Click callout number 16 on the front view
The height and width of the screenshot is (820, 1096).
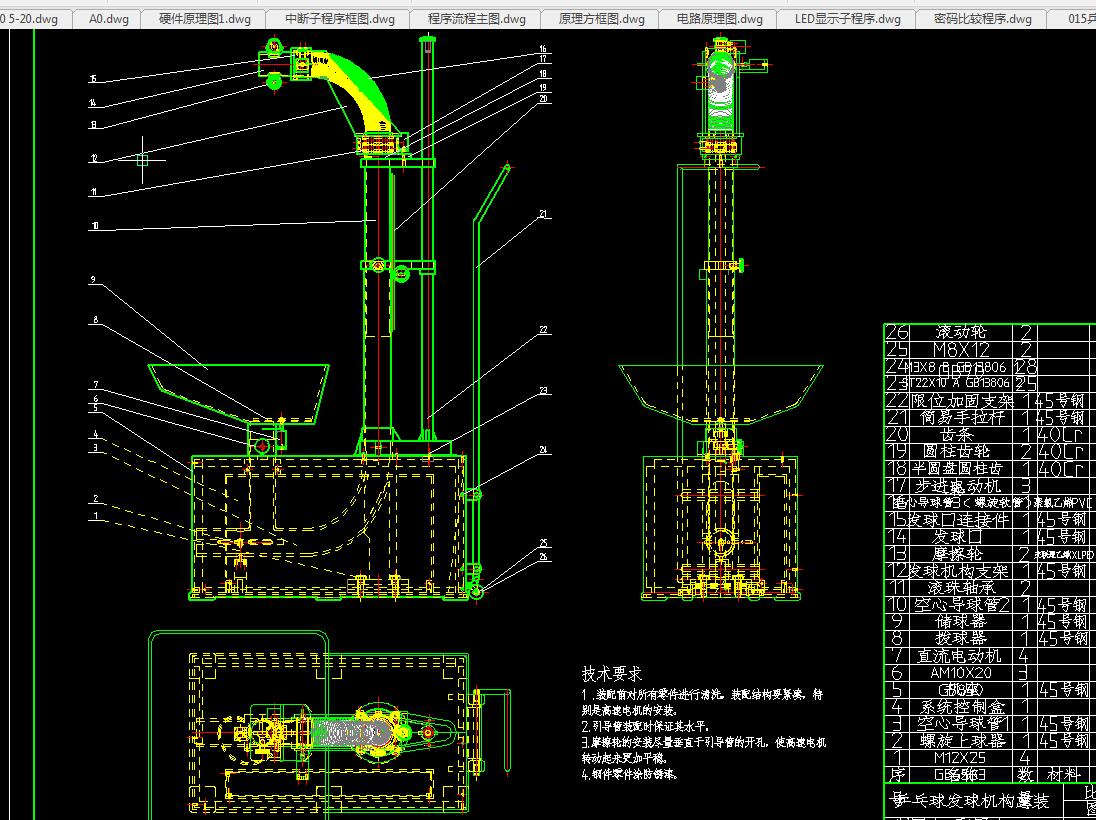[542, 49]
